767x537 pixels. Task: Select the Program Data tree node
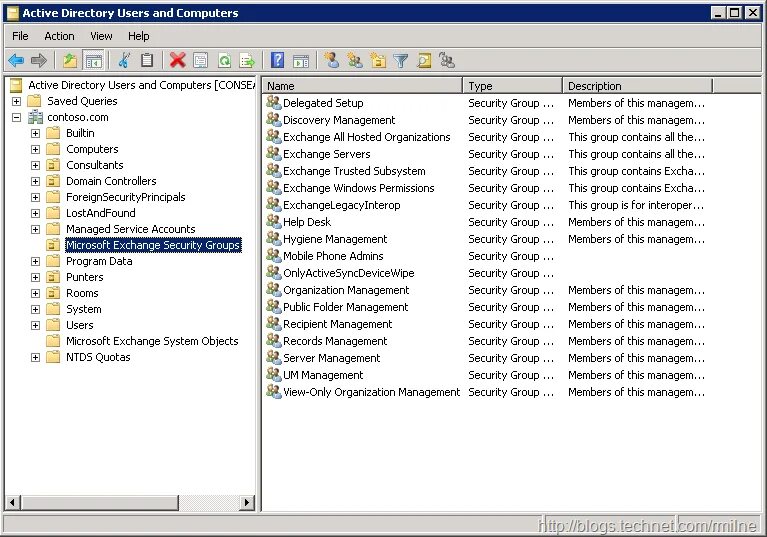coord(99,261)
